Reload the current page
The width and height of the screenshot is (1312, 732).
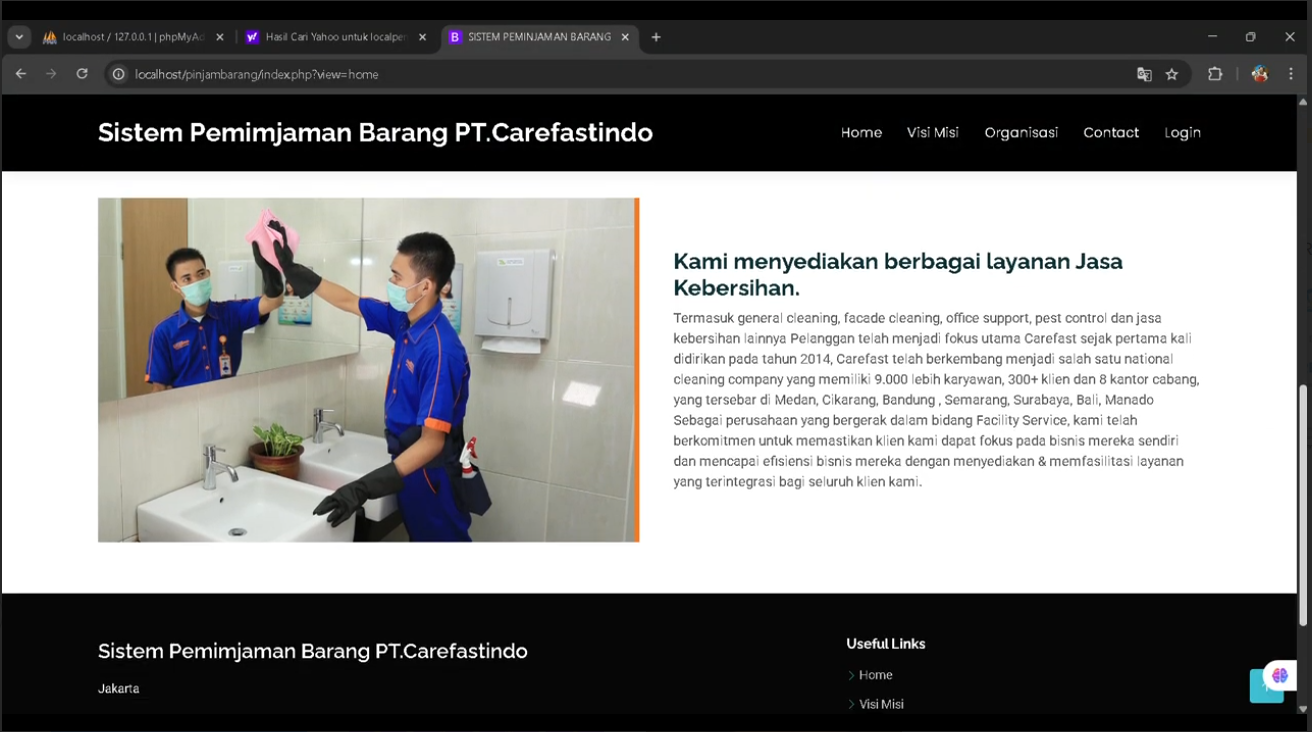[x=82, y=74]
